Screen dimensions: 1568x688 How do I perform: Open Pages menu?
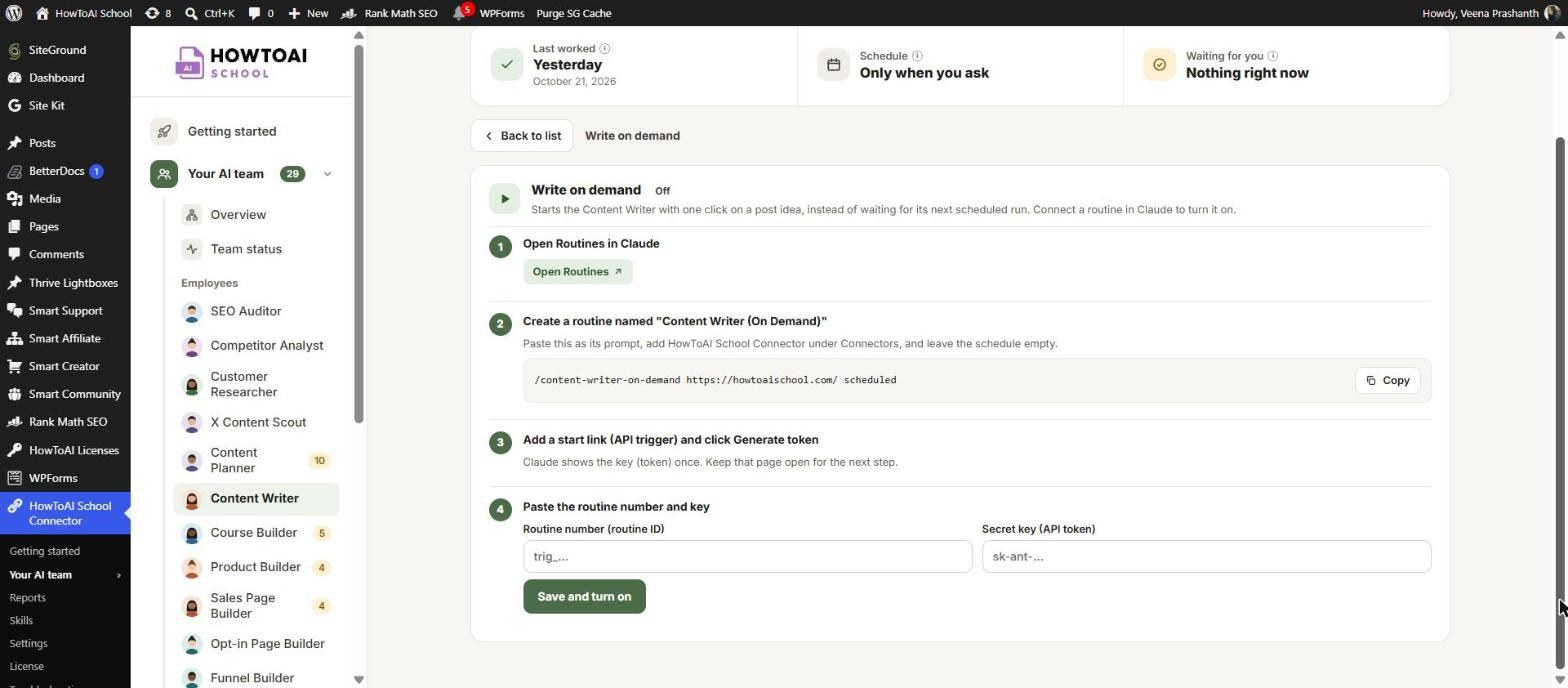[x=65, y=227]
